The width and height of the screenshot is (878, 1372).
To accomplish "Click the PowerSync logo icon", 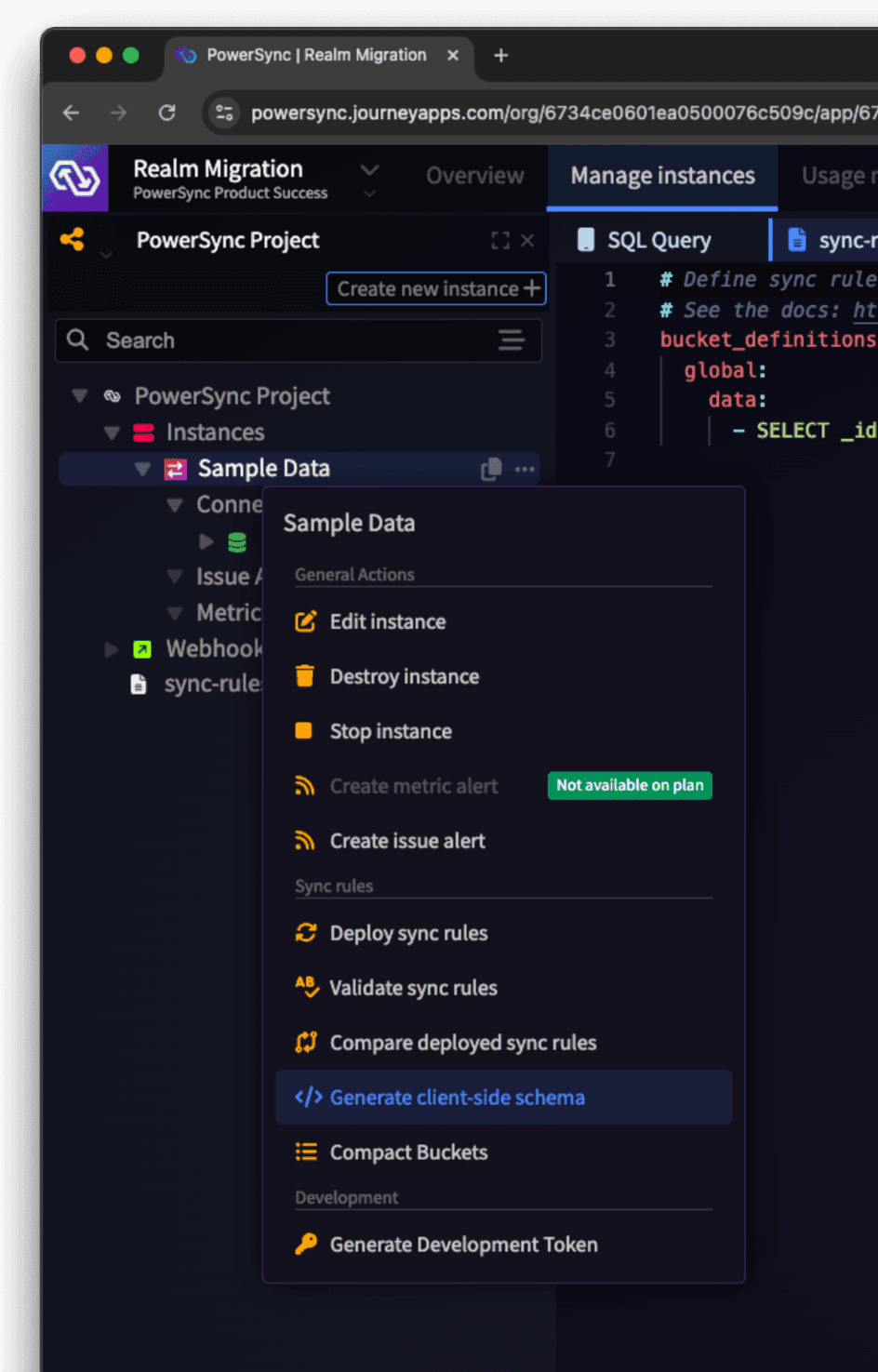I will click(x=74, y=177).
